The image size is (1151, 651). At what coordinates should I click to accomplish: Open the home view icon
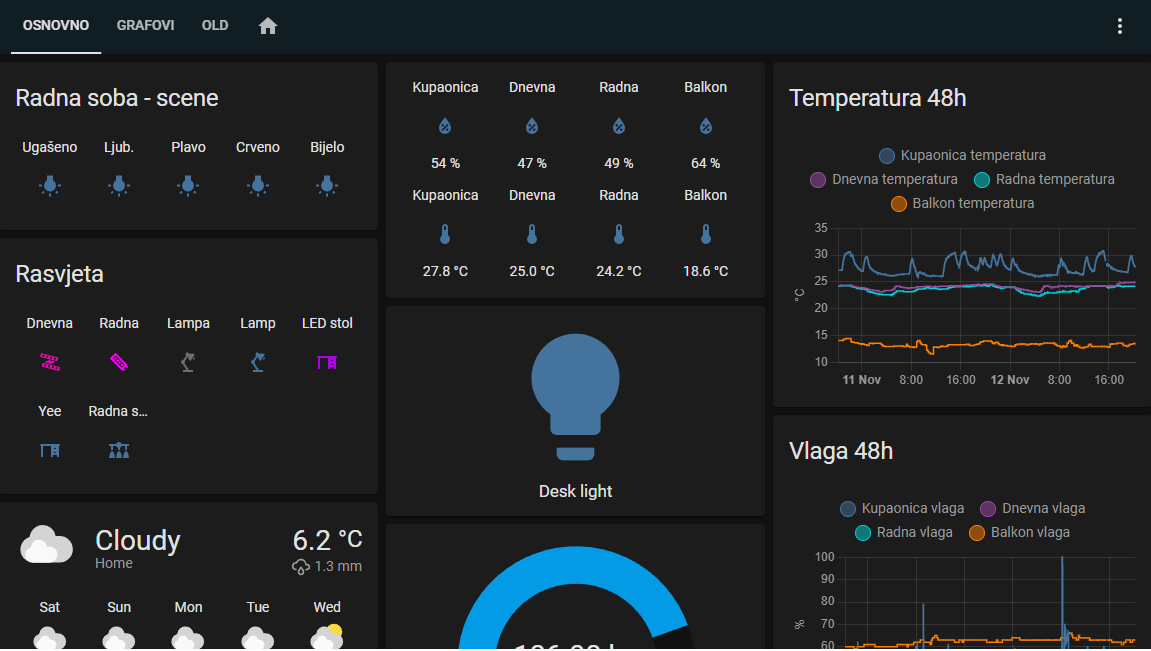(268, 26)
